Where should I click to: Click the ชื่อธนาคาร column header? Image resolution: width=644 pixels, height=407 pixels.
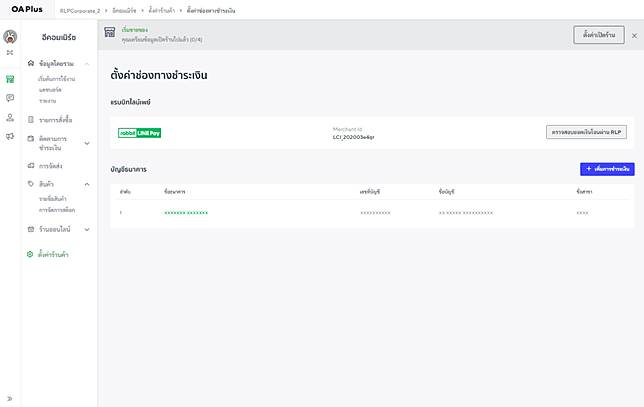click(x=175, y=192)
